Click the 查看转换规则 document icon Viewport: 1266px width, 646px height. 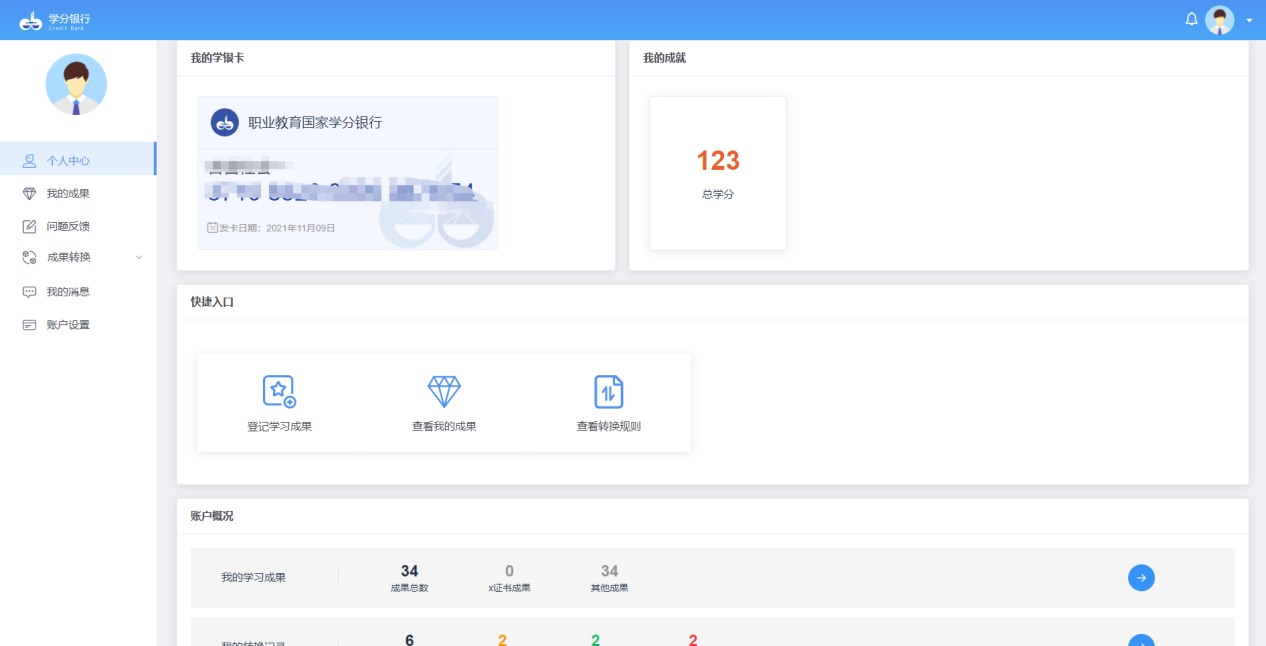pos(608,392)
